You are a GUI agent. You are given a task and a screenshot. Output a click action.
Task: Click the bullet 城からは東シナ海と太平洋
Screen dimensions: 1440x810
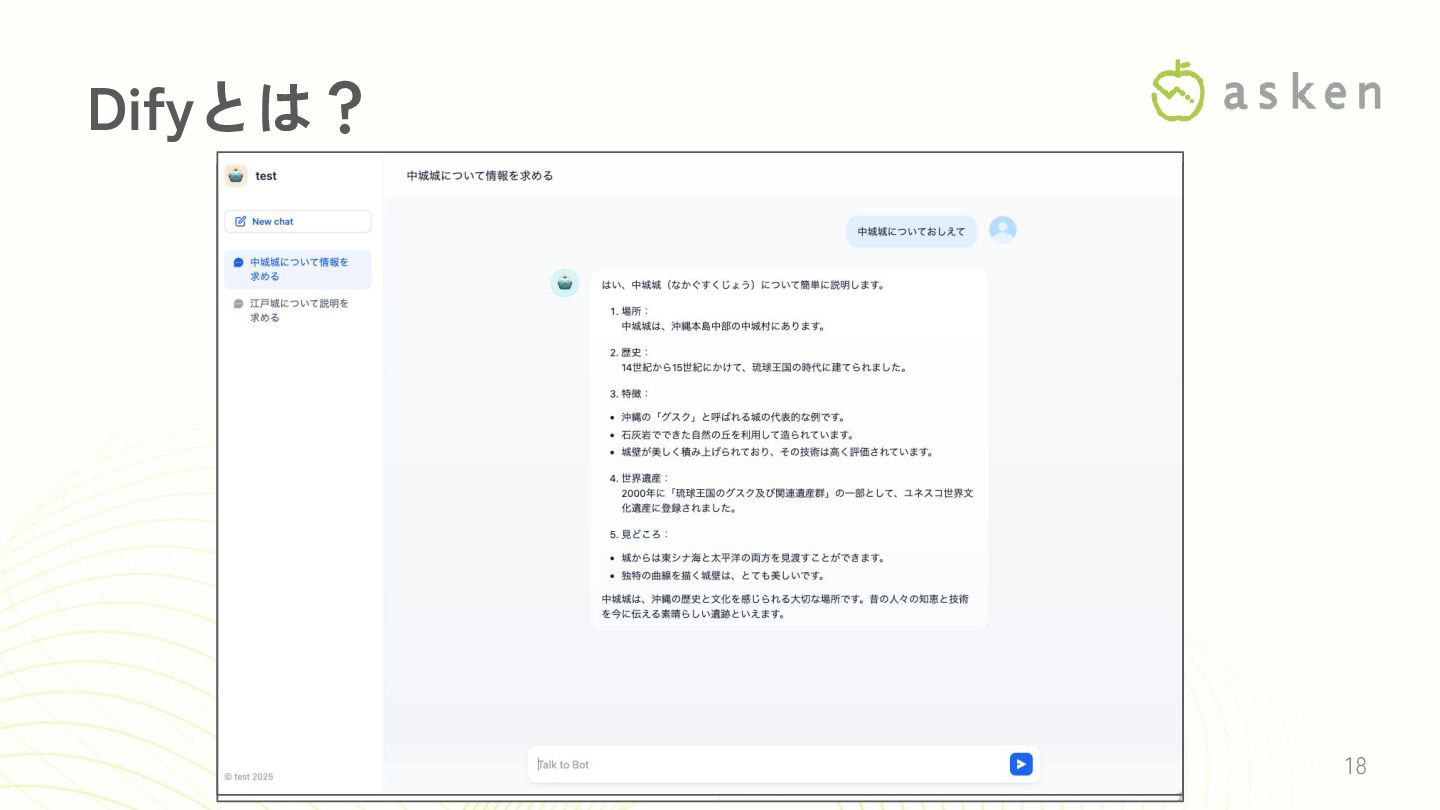[753, 558]
